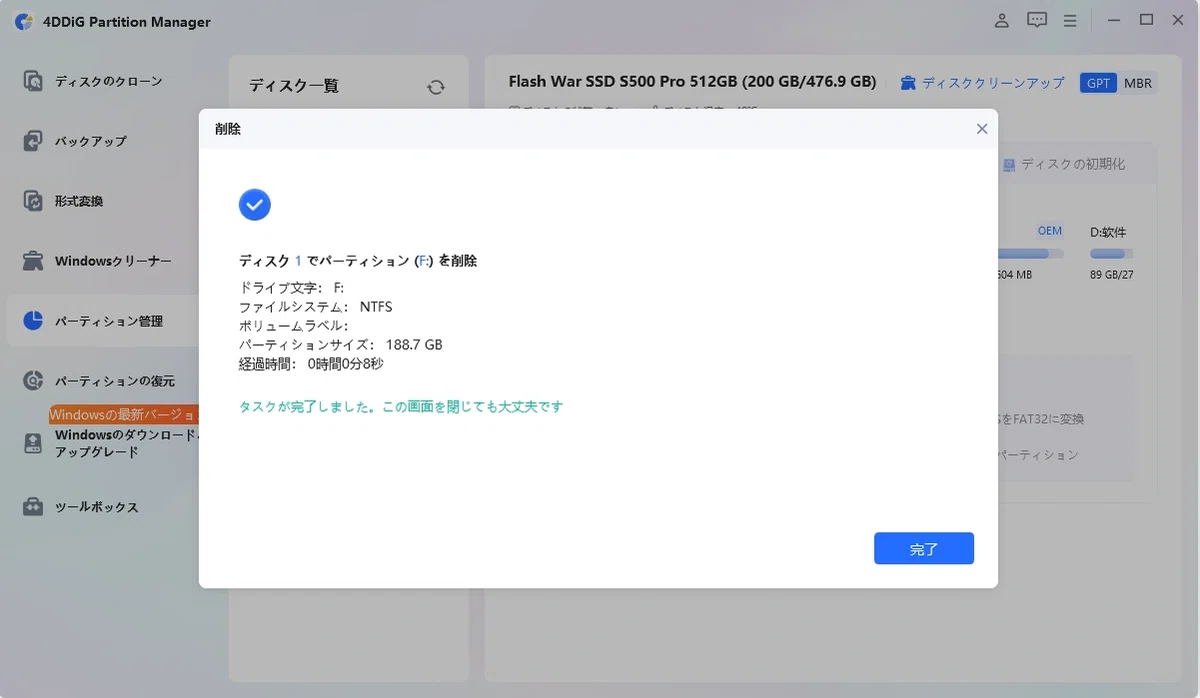Click the toolbox sidebar icon
Screen dimensions: 1200x698
click(x=33, y=507)
